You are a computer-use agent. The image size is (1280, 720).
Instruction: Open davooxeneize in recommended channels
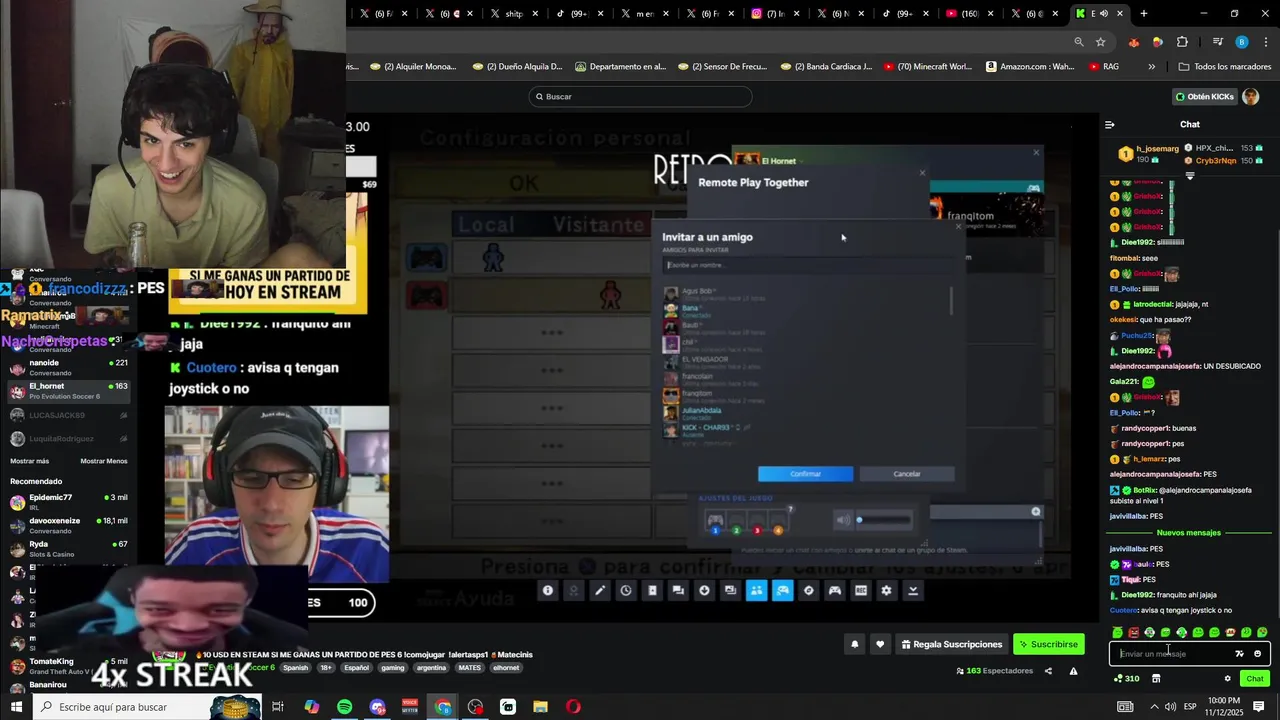pos(68,525)
